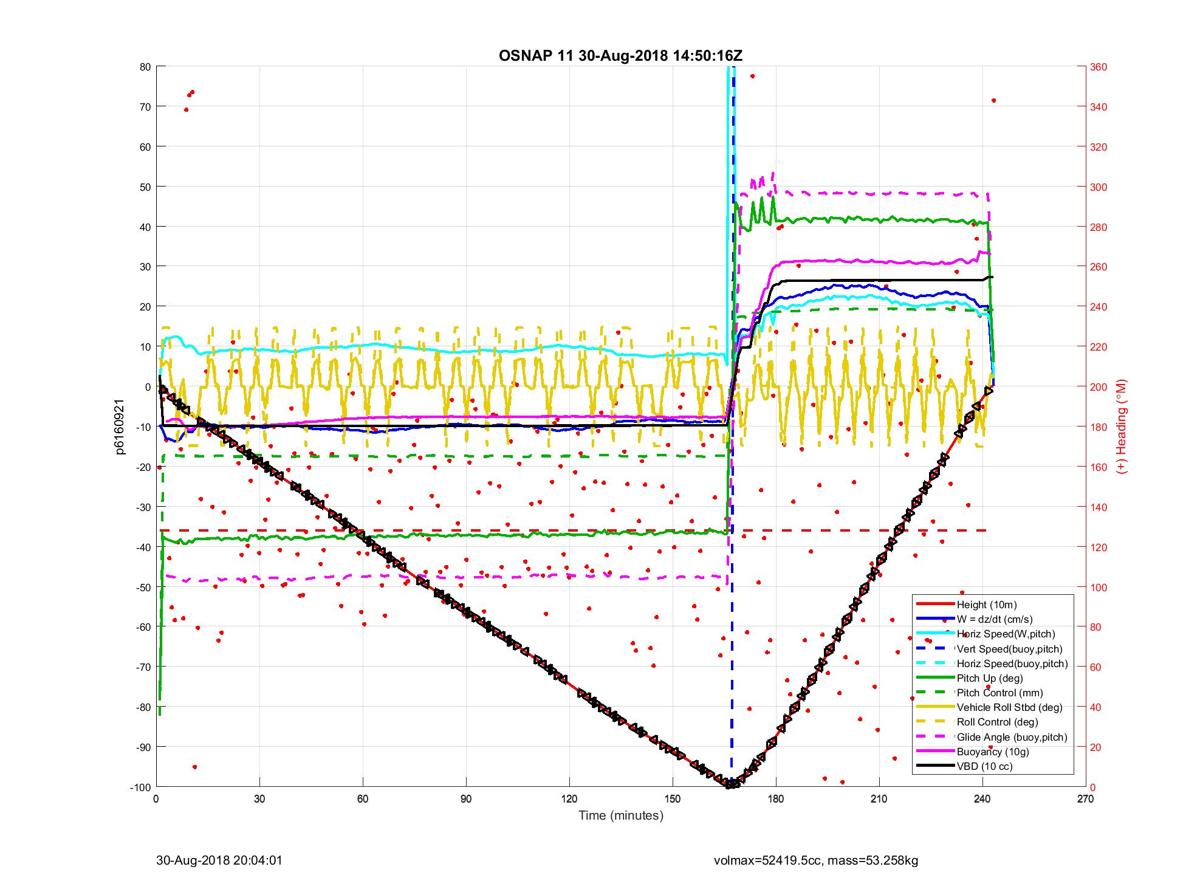1200x885 pixels.
Task: Click the '(+) Heading (°M)' right axis label
Action: pos(1122,427)
